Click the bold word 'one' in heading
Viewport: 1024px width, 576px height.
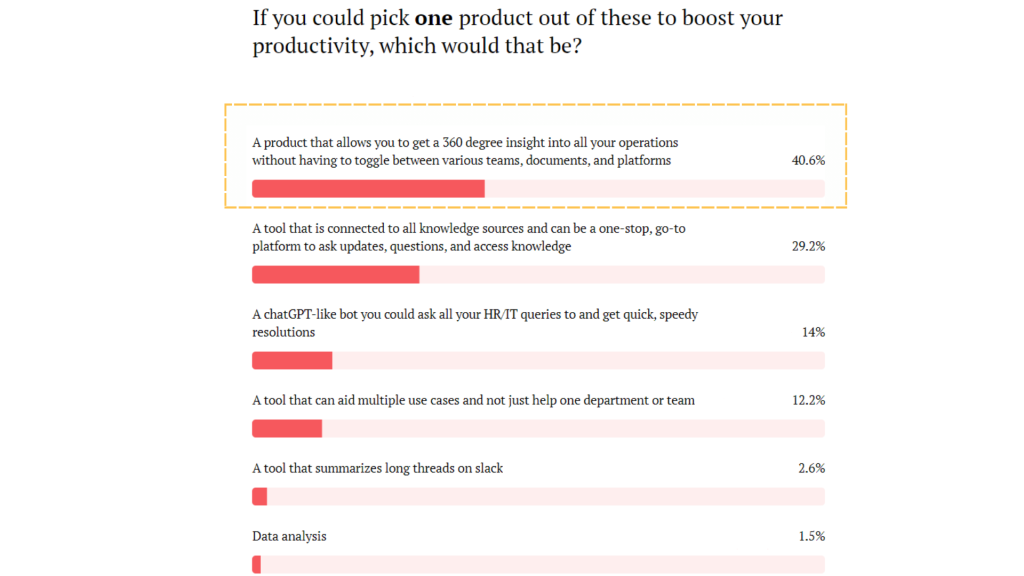[434, 18]
